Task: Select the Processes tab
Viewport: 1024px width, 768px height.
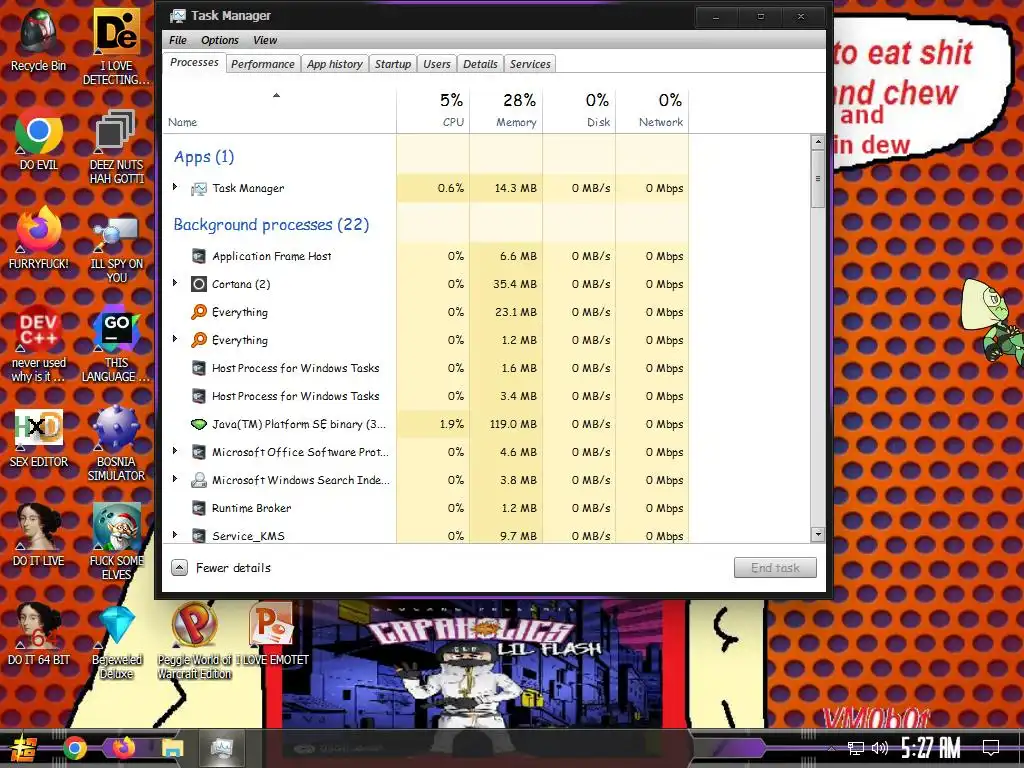Action: (x=194, y=63)
